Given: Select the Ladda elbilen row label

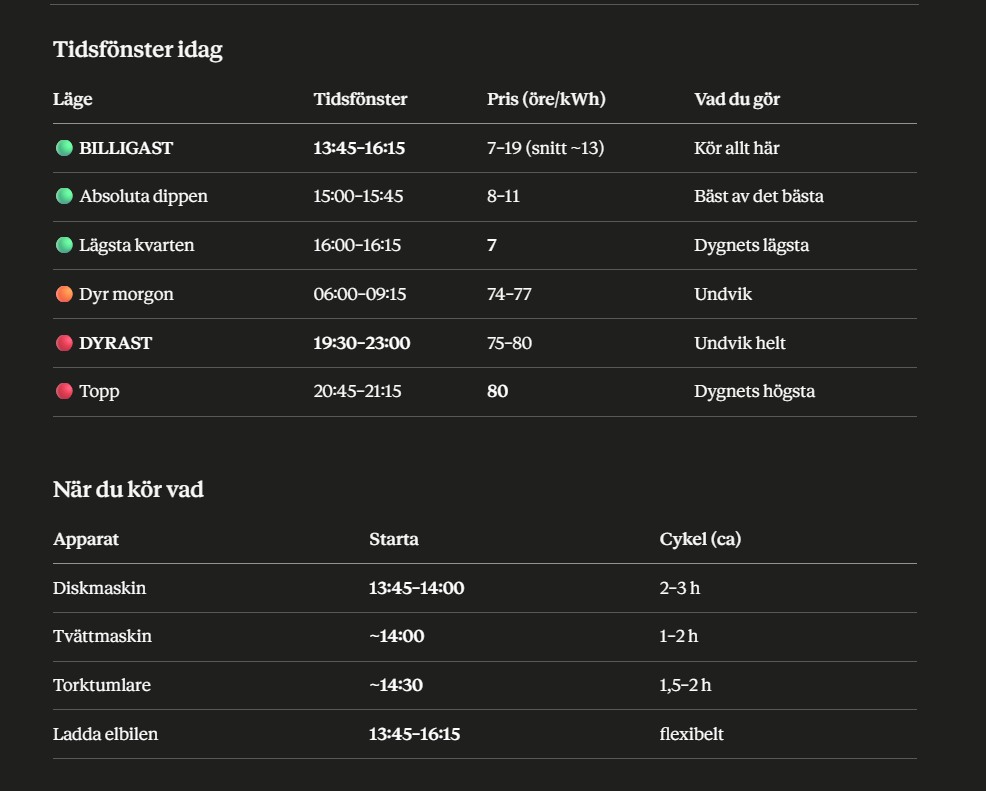Looking at the screenshot, I should 106,734.
